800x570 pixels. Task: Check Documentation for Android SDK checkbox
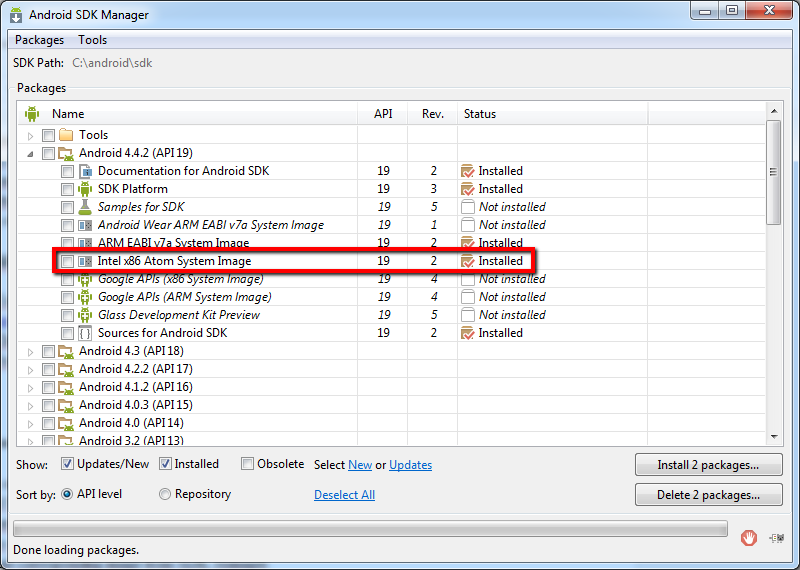tap(67, 171)
